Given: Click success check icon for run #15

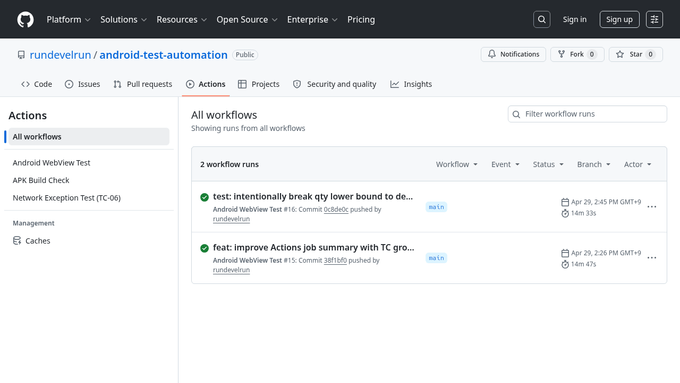Looking at the screenshot, I should click(x=204, y=248).
